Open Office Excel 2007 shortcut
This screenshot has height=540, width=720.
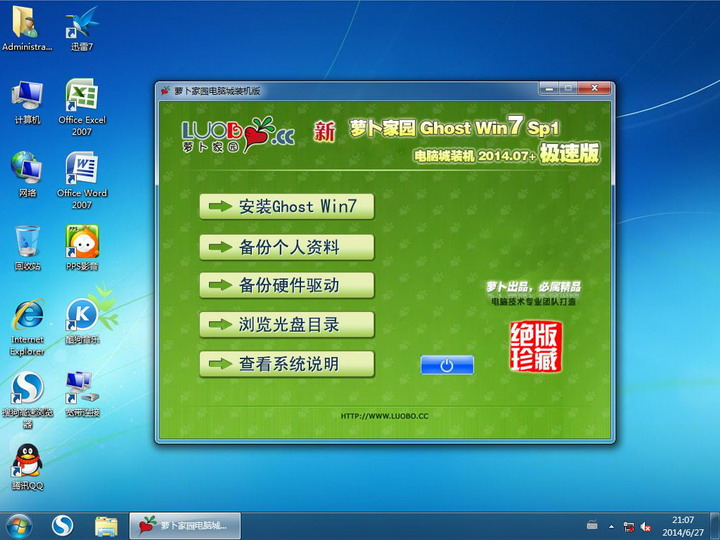coord(82,107)
